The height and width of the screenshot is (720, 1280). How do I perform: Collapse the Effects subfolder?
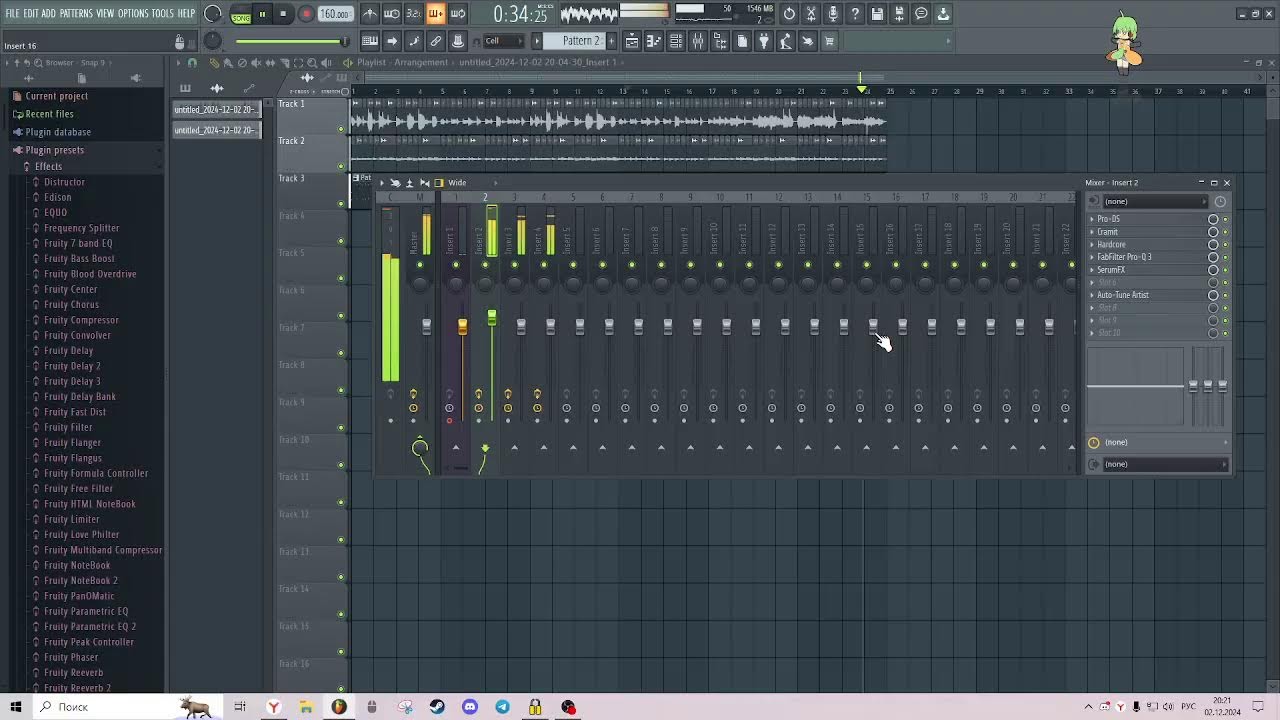click(48, 166)
